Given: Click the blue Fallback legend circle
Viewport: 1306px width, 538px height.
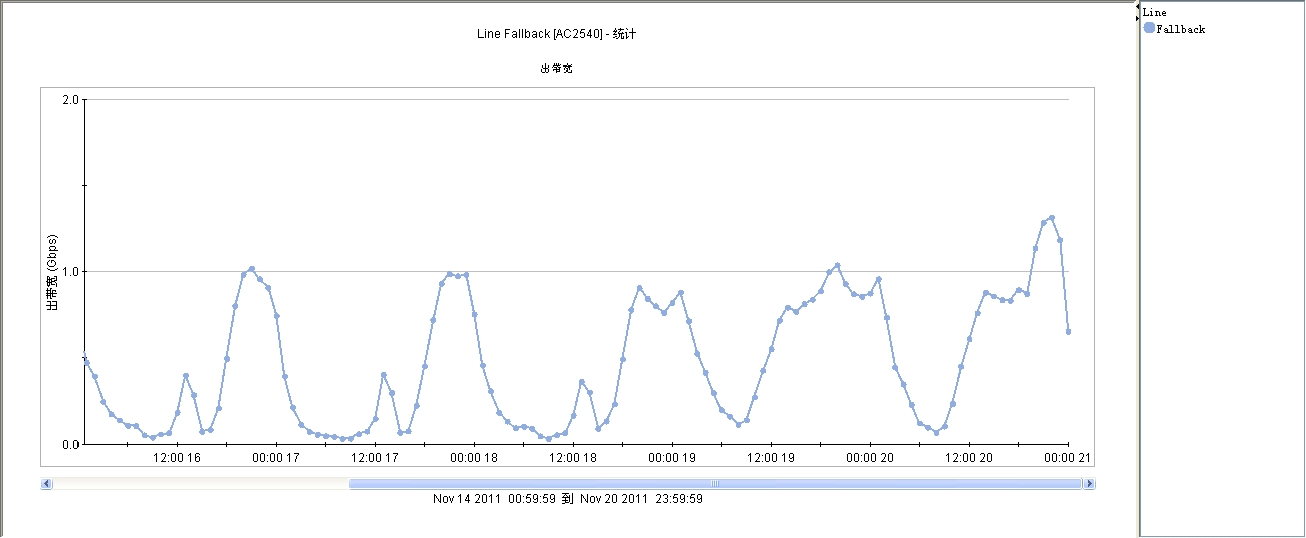Looking at the screenshot, I should [x=1149, y=28].
